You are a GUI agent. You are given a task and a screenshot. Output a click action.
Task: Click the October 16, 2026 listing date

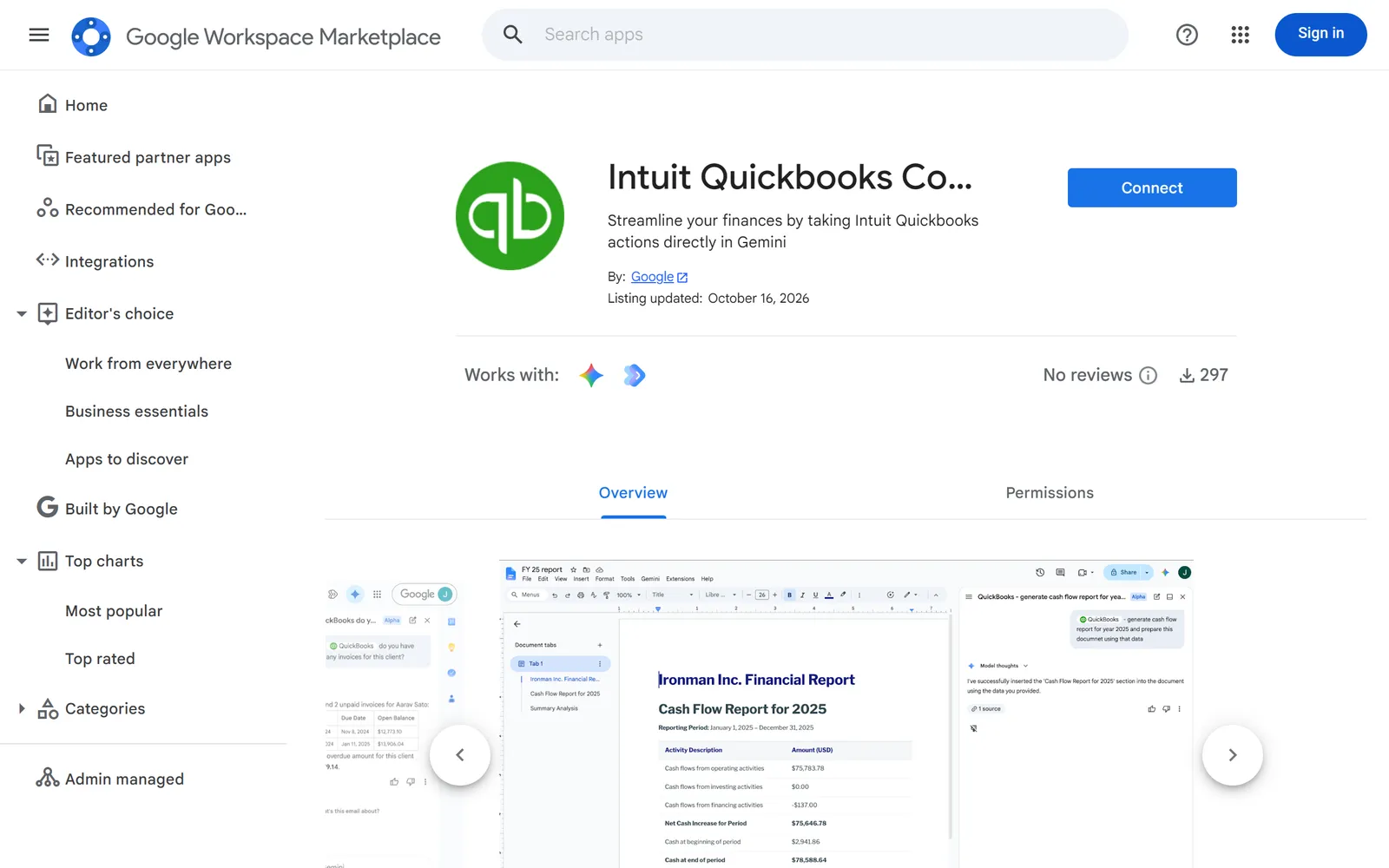(x=759, y=299)
